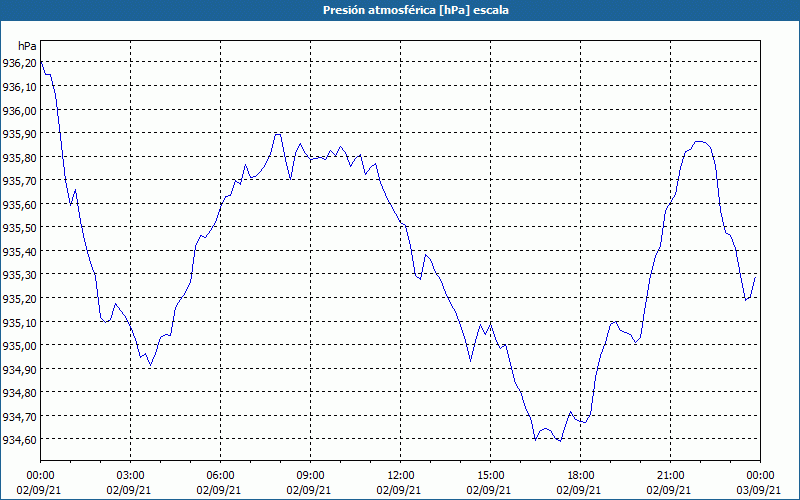Viewport: 800px width, 500px height.
Task: Click the 00:00 02/09/21 time label
Action: point(39,483)
